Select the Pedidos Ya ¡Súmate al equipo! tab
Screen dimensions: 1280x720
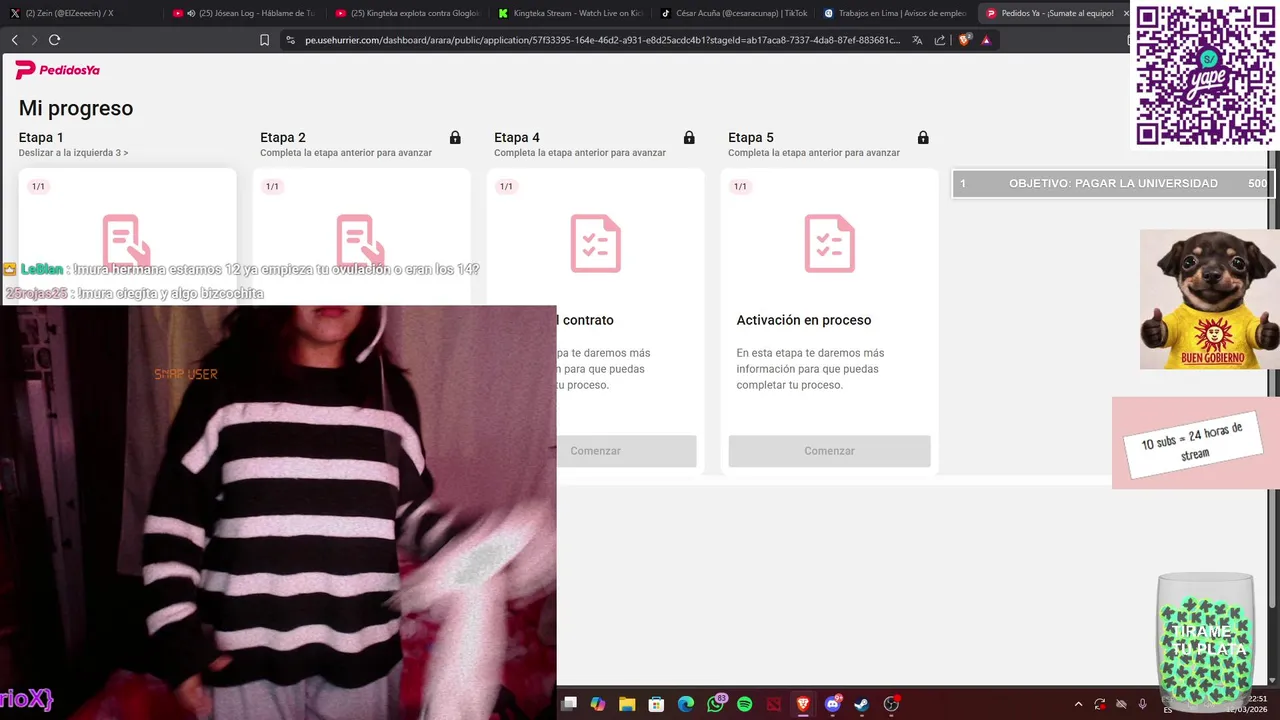1050,13
